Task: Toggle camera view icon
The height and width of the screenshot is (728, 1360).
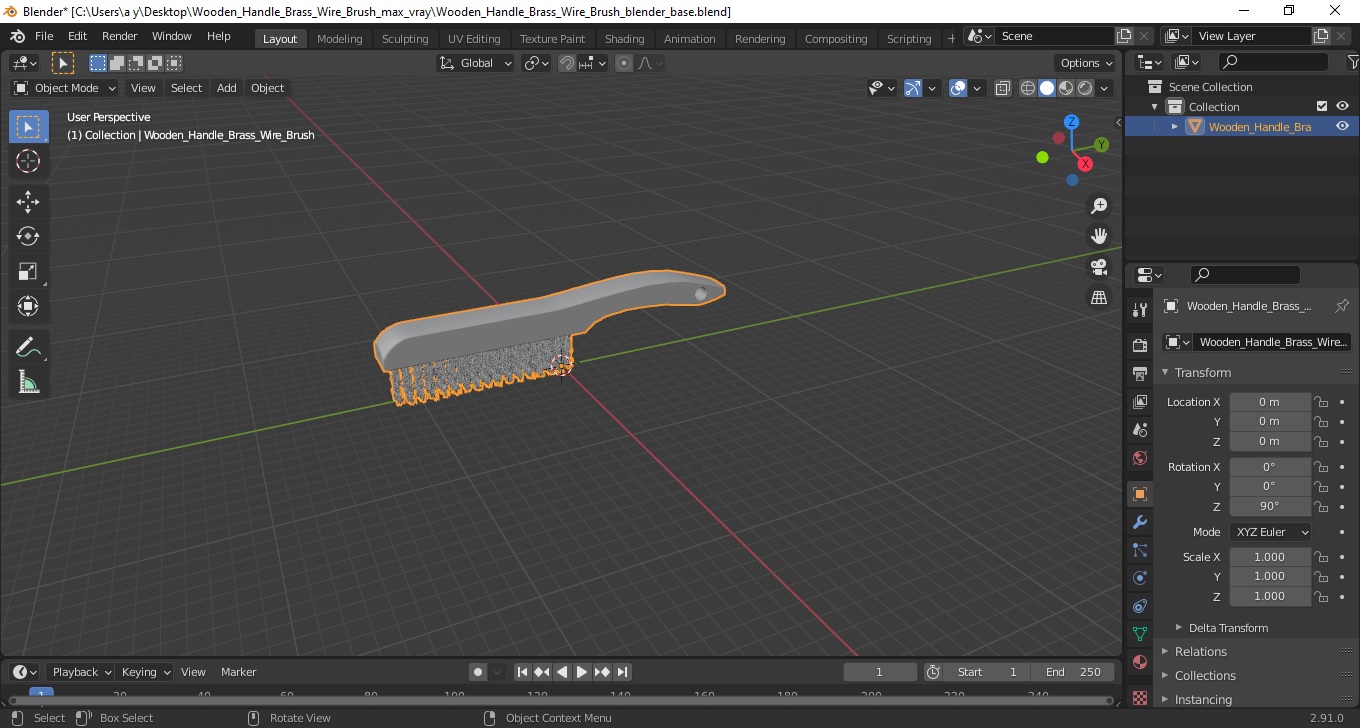Action: point(1099,267)
